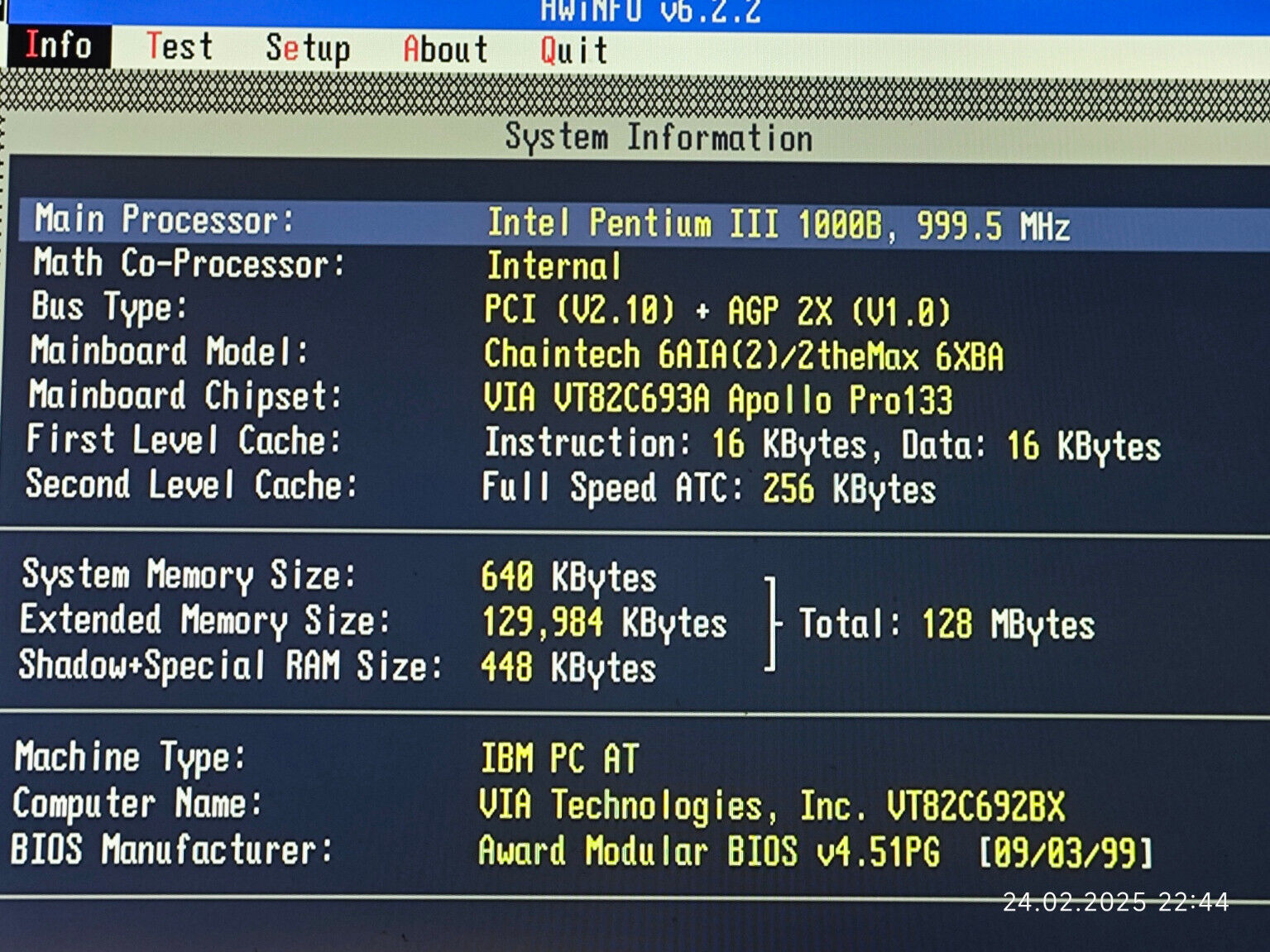Click the 'Total: 128 MBytes' text
This screenshot has width=1270, height=952.
pos(947,624)
